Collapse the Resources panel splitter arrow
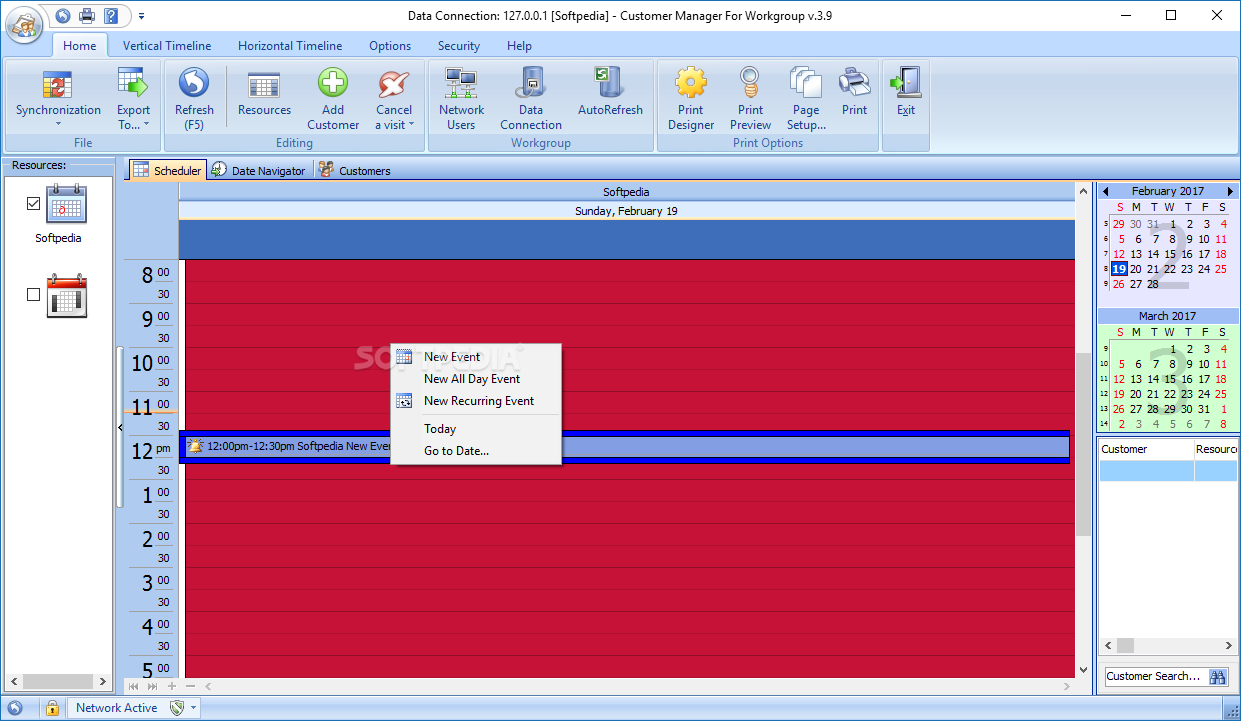 [x=121, y=427]
